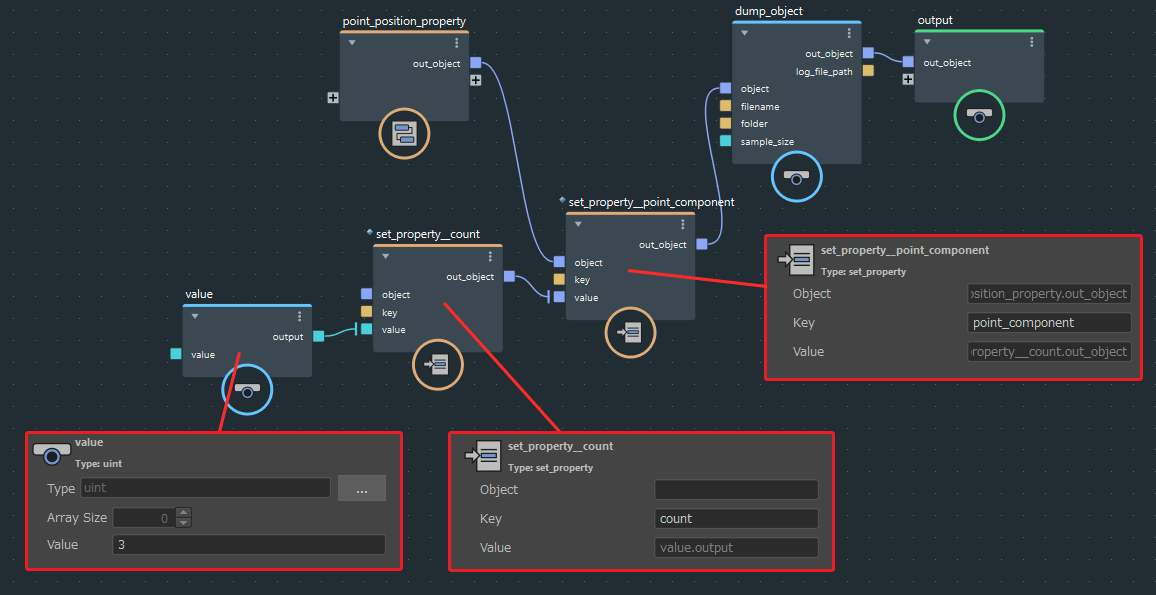This screenshot has width=1156, height=595.
Task: Click the point_position_property node's circular icon
Action: pyautogui.click(x=404, y=133)
